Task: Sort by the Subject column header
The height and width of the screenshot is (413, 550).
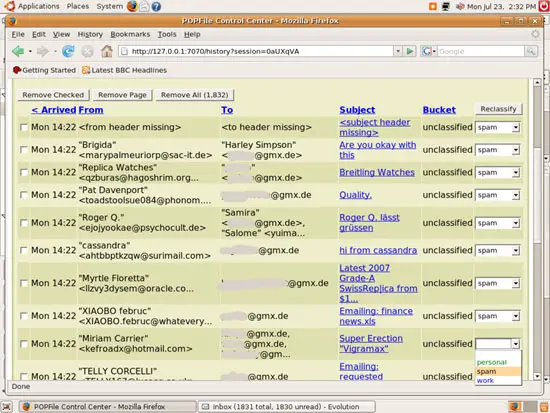Action: click(x=357, y=110)
